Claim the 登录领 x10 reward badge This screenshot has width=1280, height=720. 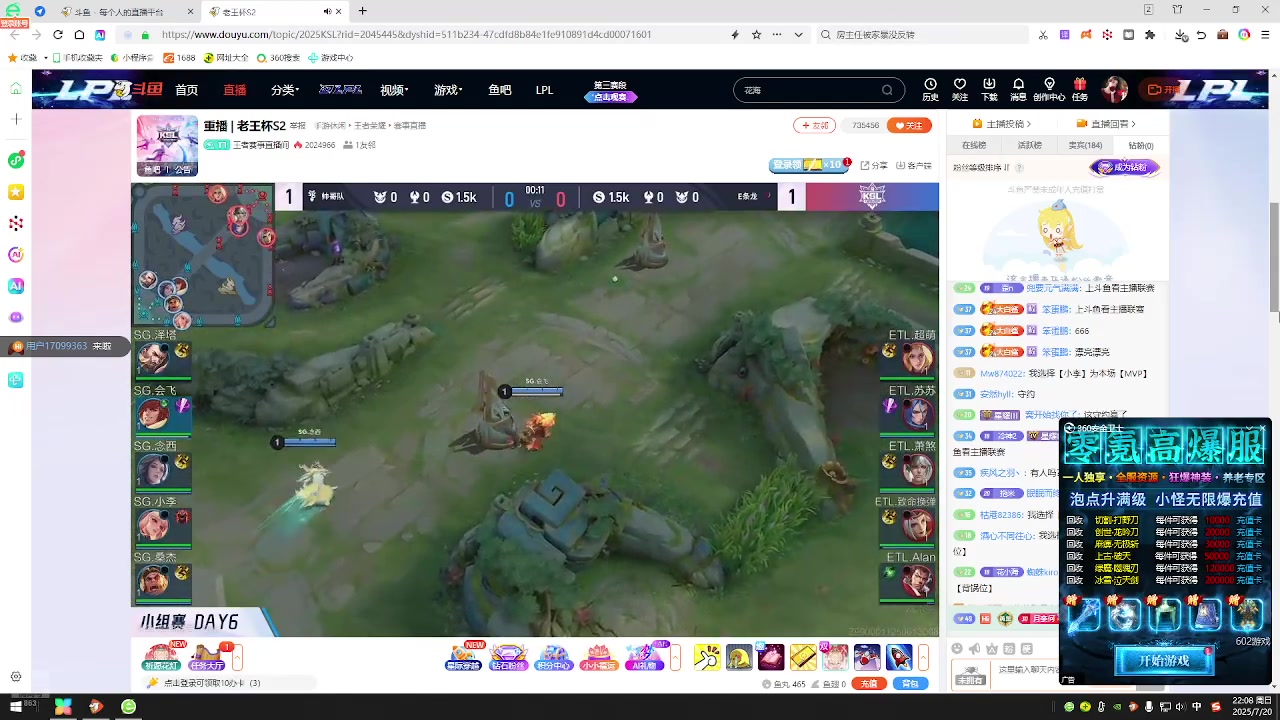click(809, 165)
